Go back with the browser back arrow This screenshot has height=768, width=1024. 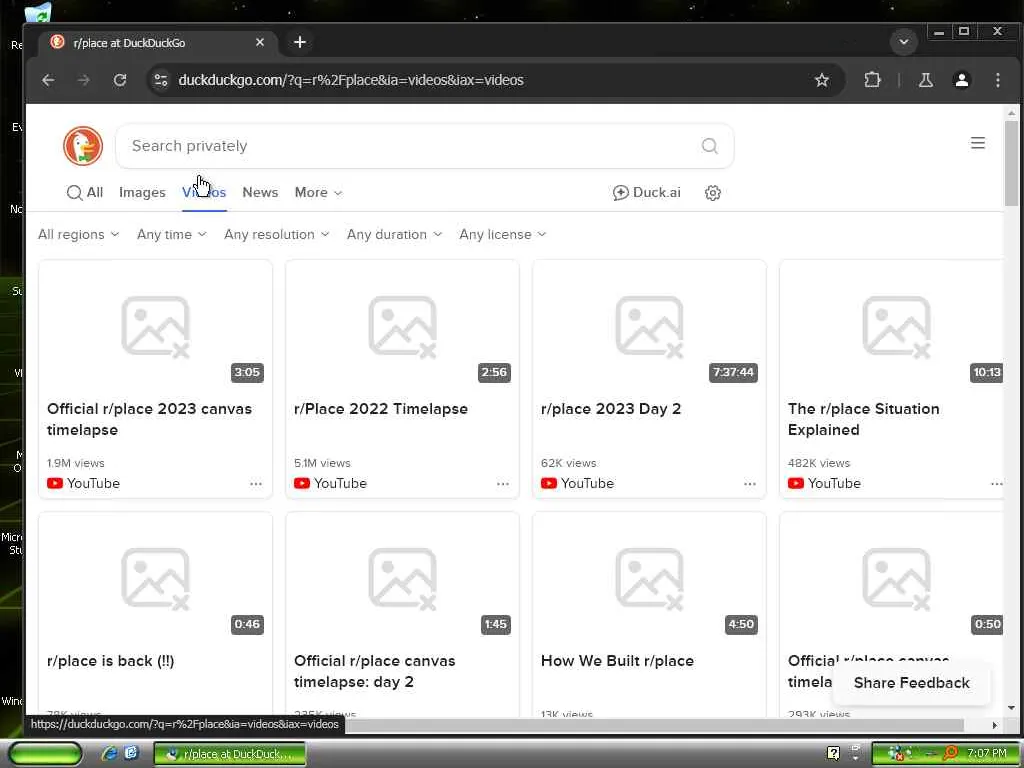[x=48, y=80]
